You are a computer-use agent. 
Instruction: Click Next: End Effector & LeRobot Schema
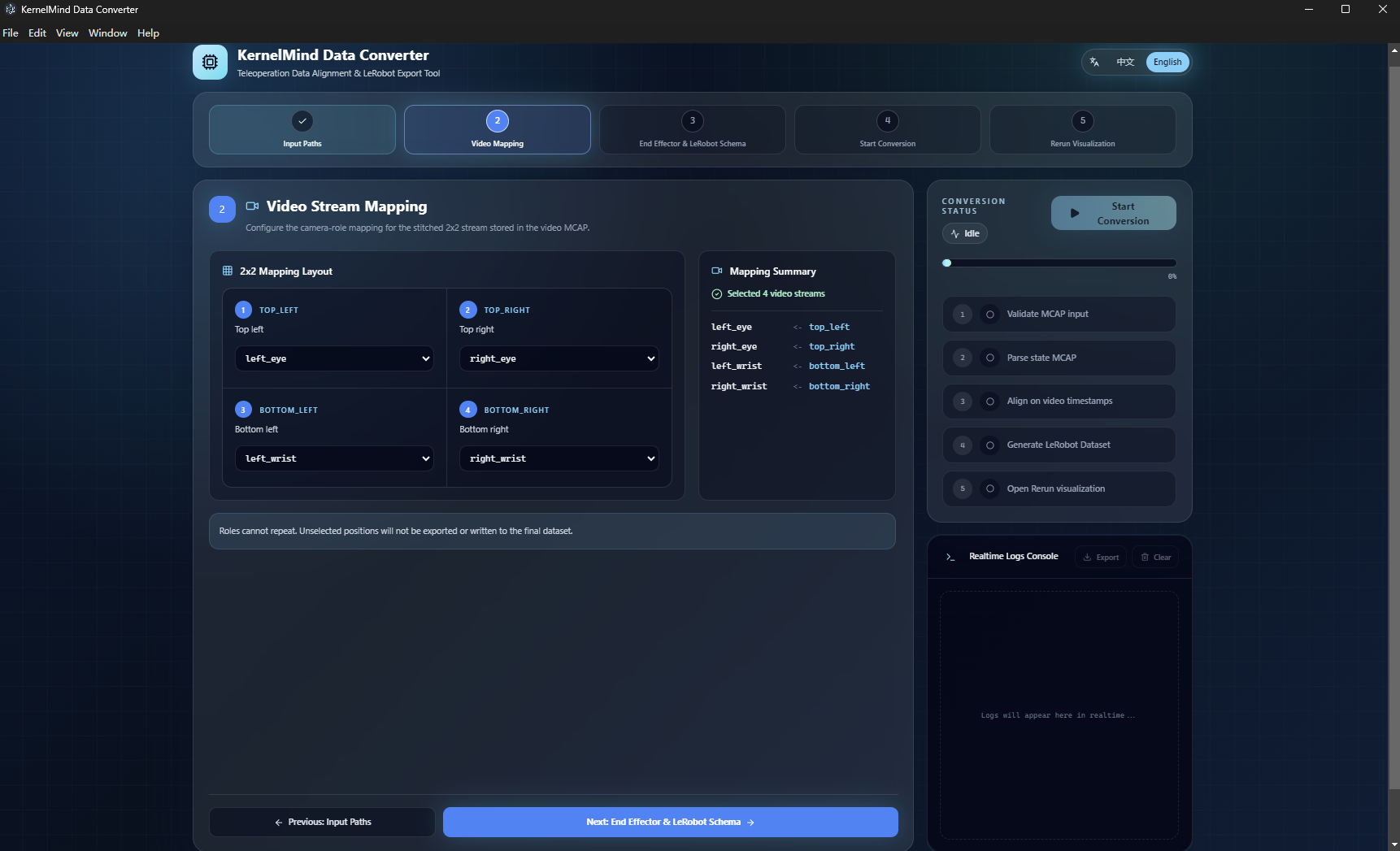click(671, 822)
